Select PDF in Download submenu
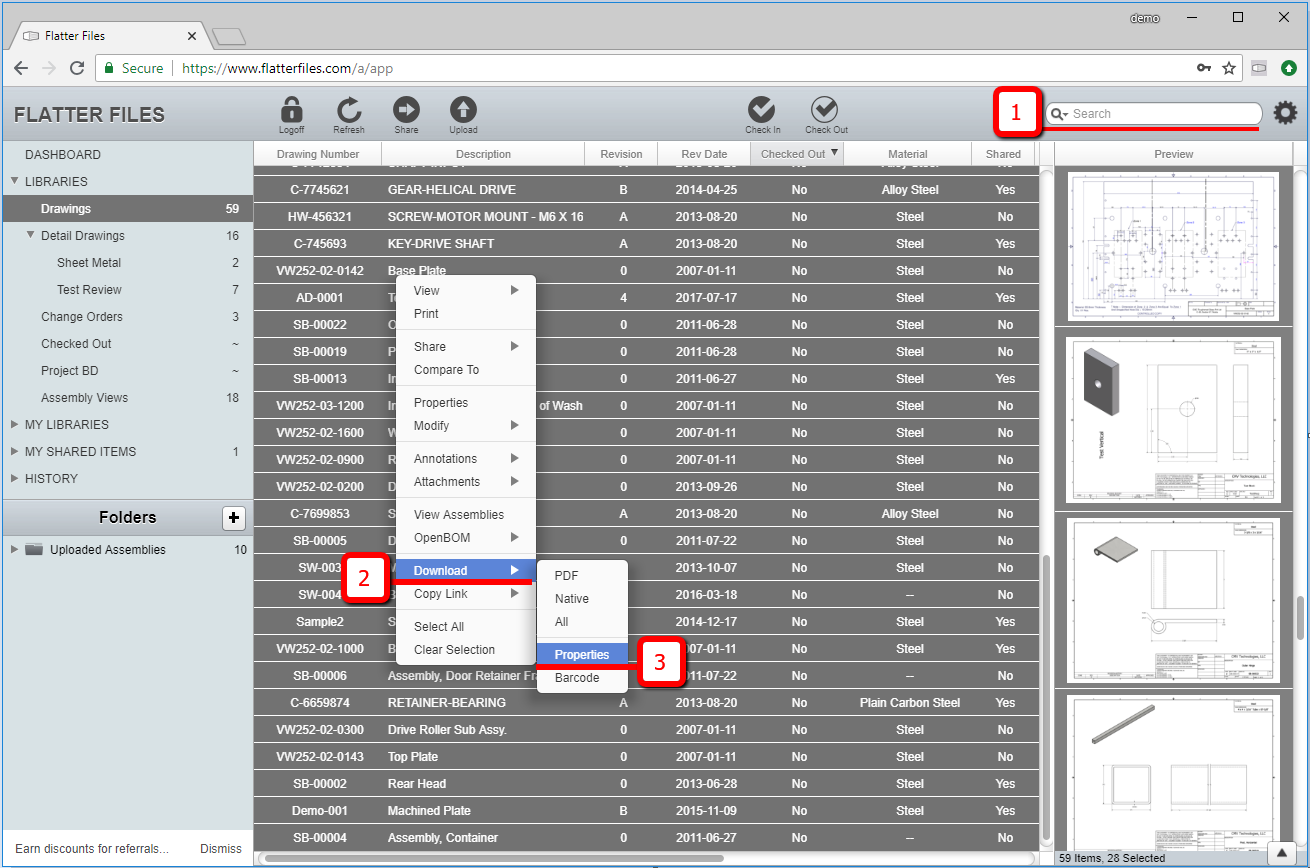1310x868 pixels. 582,575
